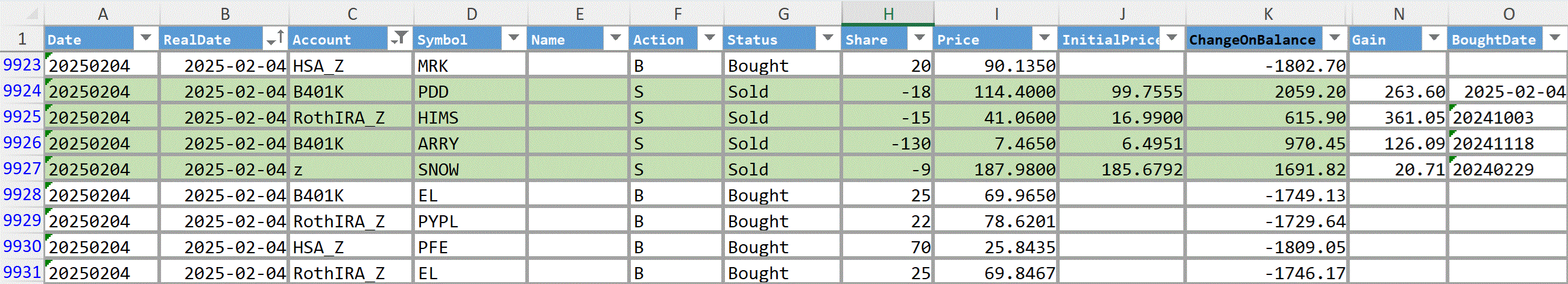Open the Status column filter dropdown

click(827, 39)
